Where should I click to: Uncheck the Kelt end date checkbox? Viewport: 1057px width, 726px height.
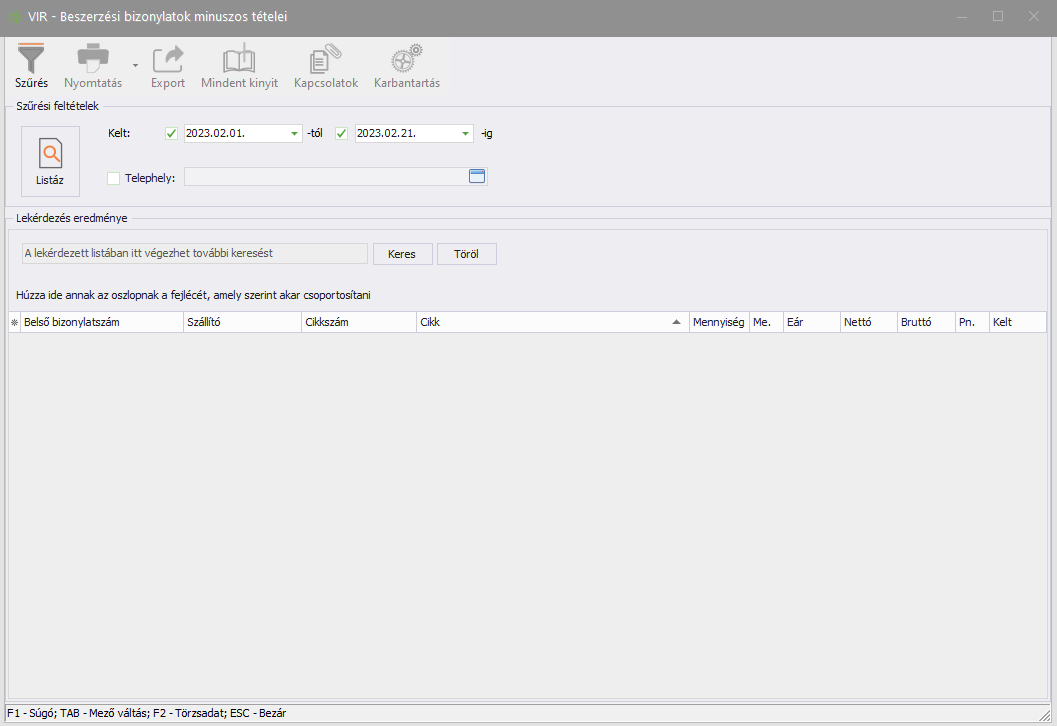342,134
